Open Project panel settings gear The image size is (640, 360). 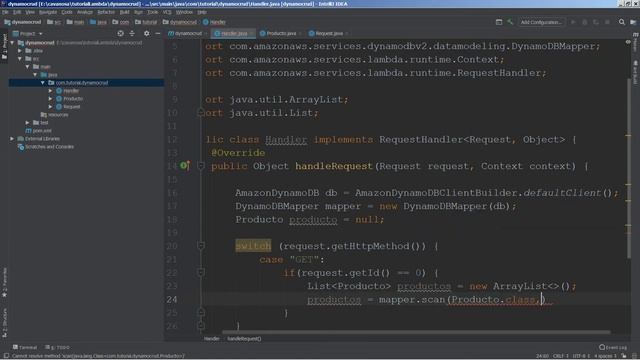(147, 33)
